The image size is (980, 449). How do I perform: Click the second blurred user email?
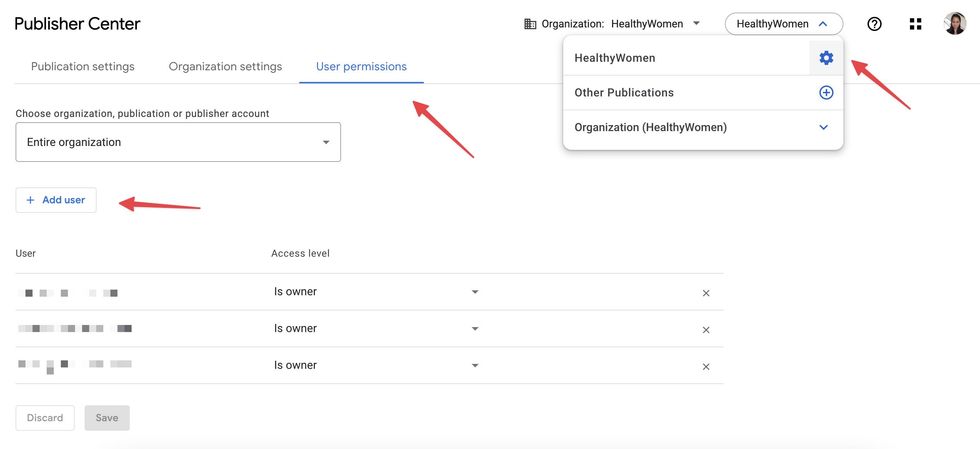click(x=75, y=328)
